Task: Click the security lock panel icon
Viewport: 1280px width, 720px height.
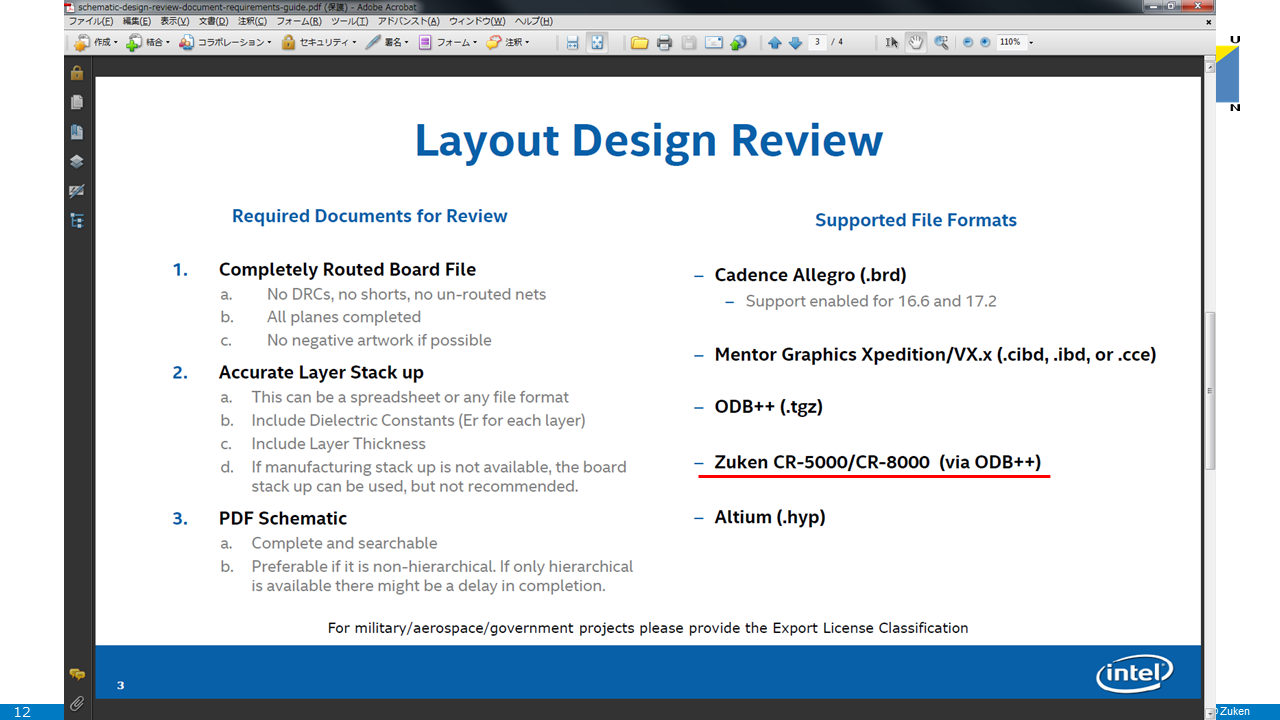Action: point(77,72)
